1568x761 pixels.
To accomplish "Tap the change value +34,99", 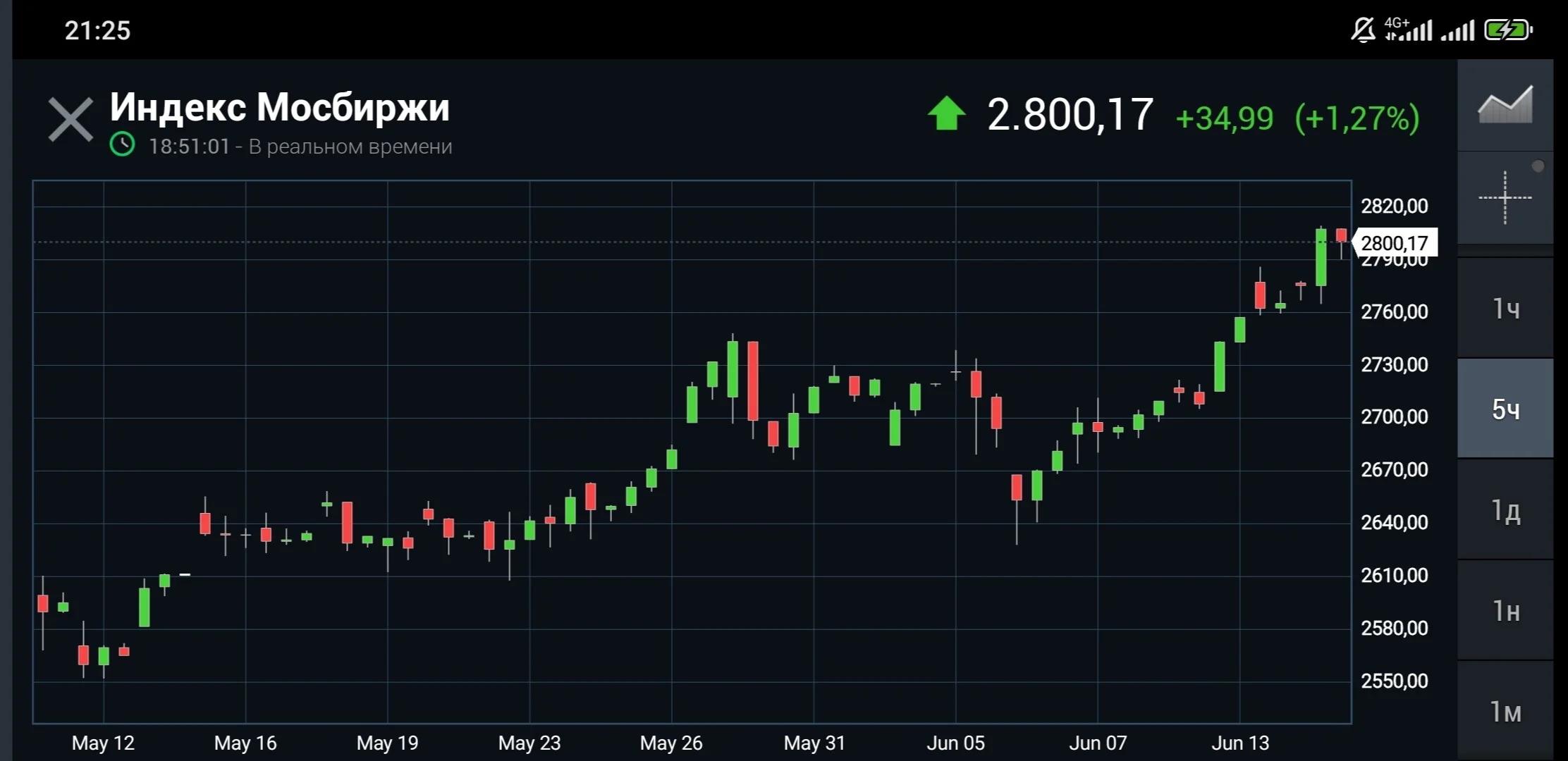I will pos(1225,118).
